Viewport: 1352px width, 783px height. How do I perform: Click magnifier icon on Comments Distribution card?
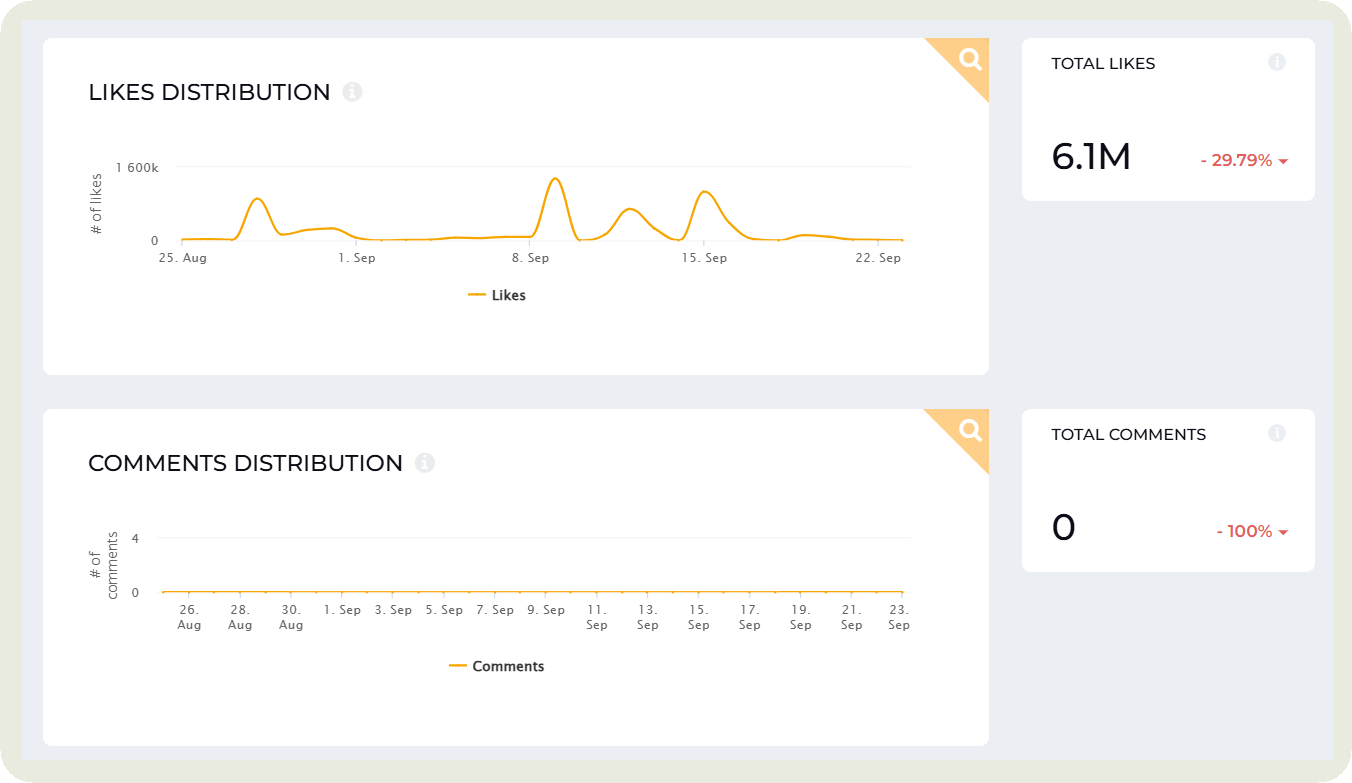click(x=970, y=430)
